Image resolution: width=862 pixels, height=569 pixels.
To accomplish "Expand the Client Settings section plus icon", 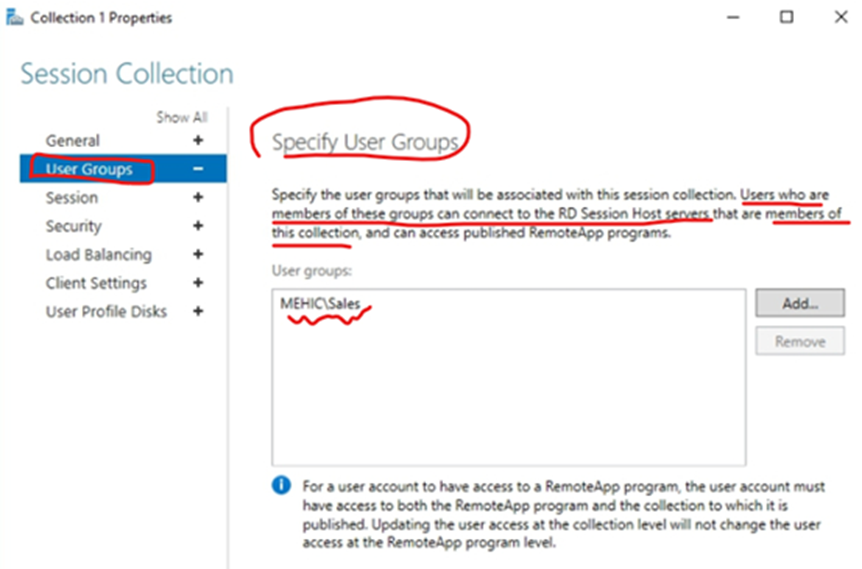I will coord(198,283).
